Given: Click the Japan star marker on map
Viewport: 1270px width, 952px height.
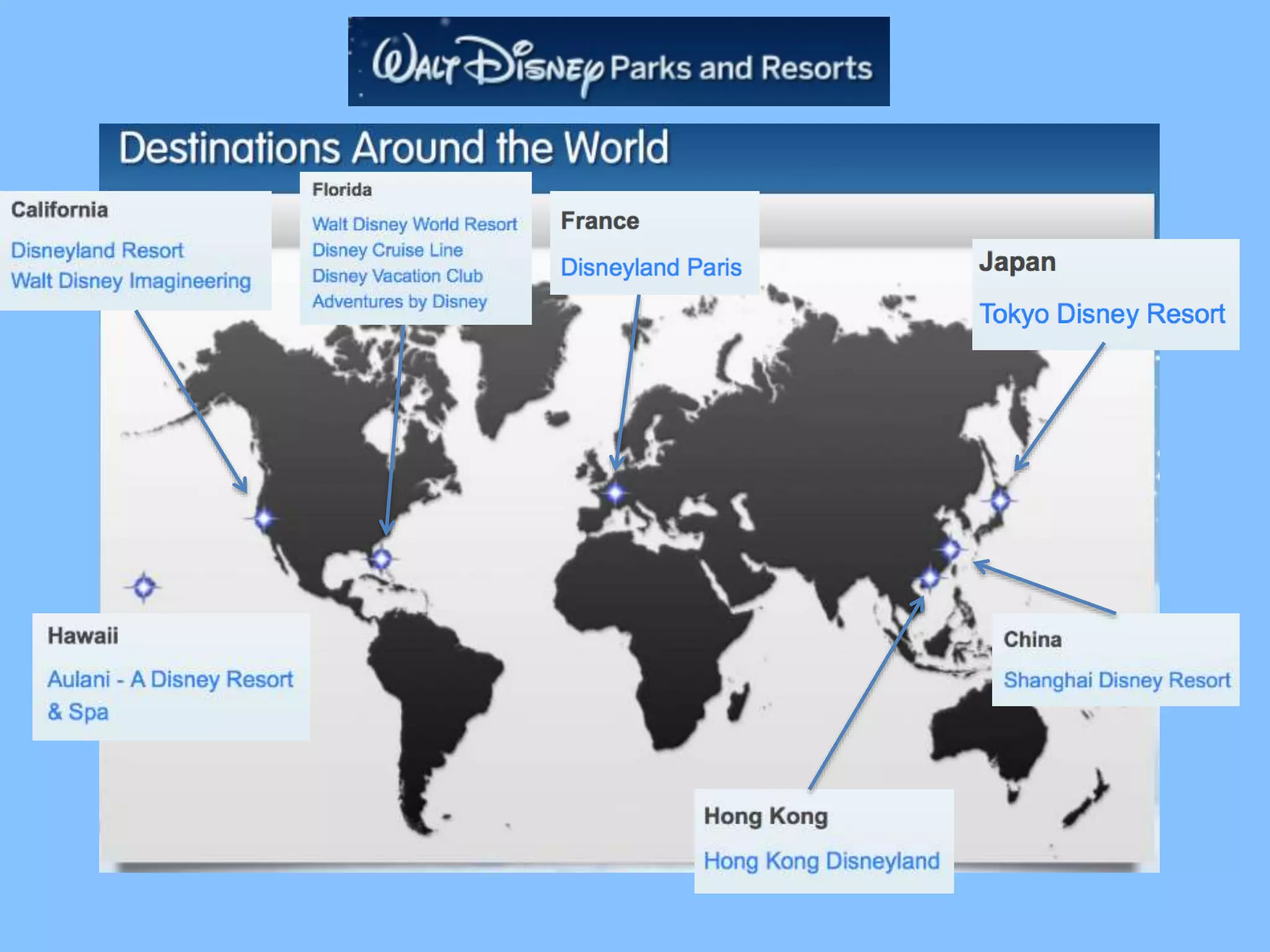Looking at the screenshot, I should click(x=1000, y=499).
